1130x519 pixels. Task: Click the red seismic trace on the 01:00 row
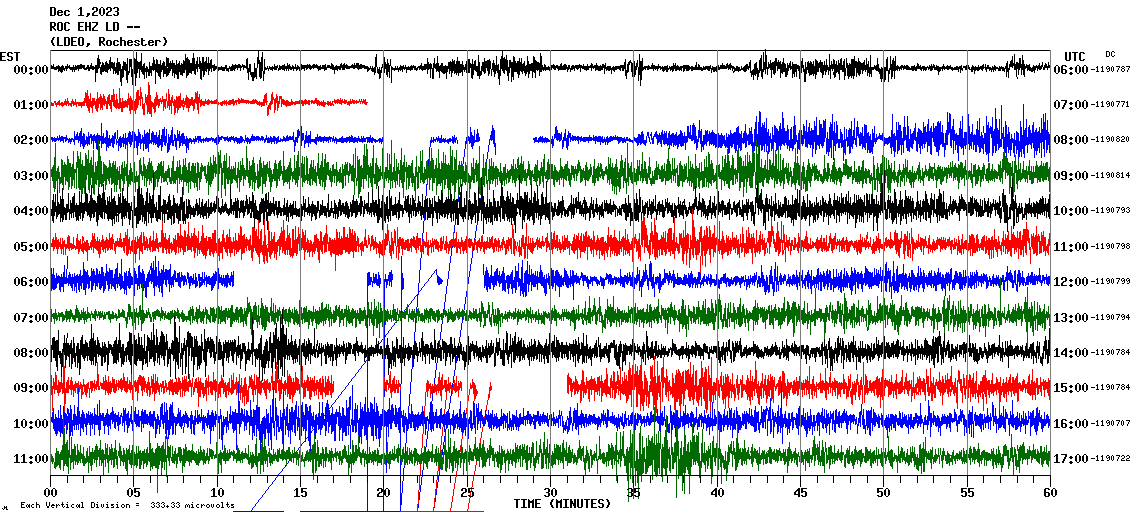(209, 102)
